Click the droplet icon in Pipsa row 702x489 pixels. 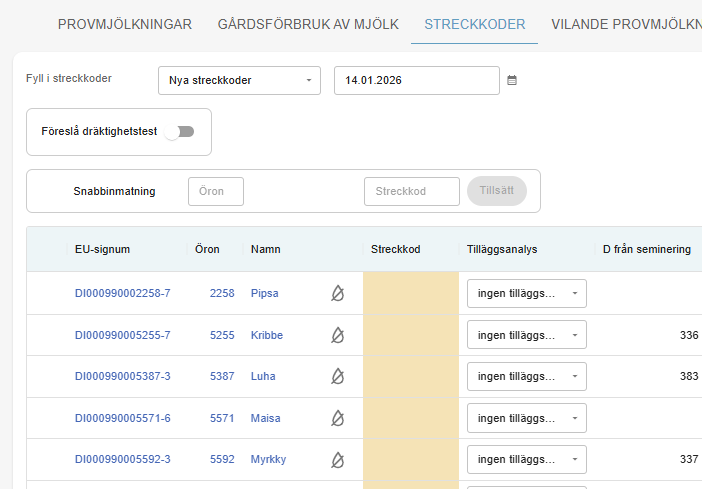tap(338, 293)
